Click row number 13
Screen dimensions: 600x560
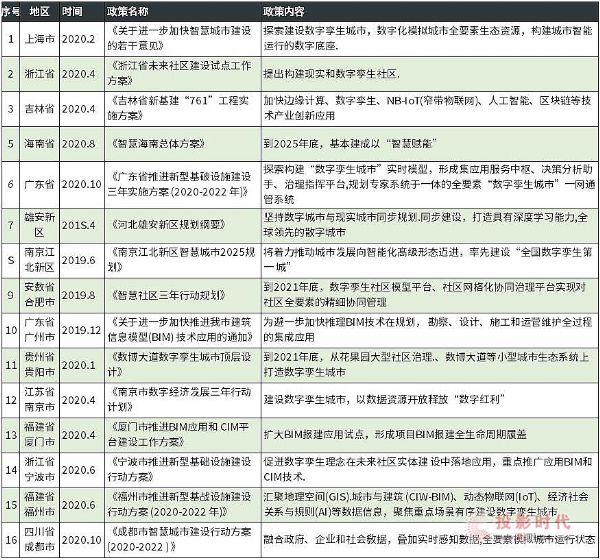[11, 434]
